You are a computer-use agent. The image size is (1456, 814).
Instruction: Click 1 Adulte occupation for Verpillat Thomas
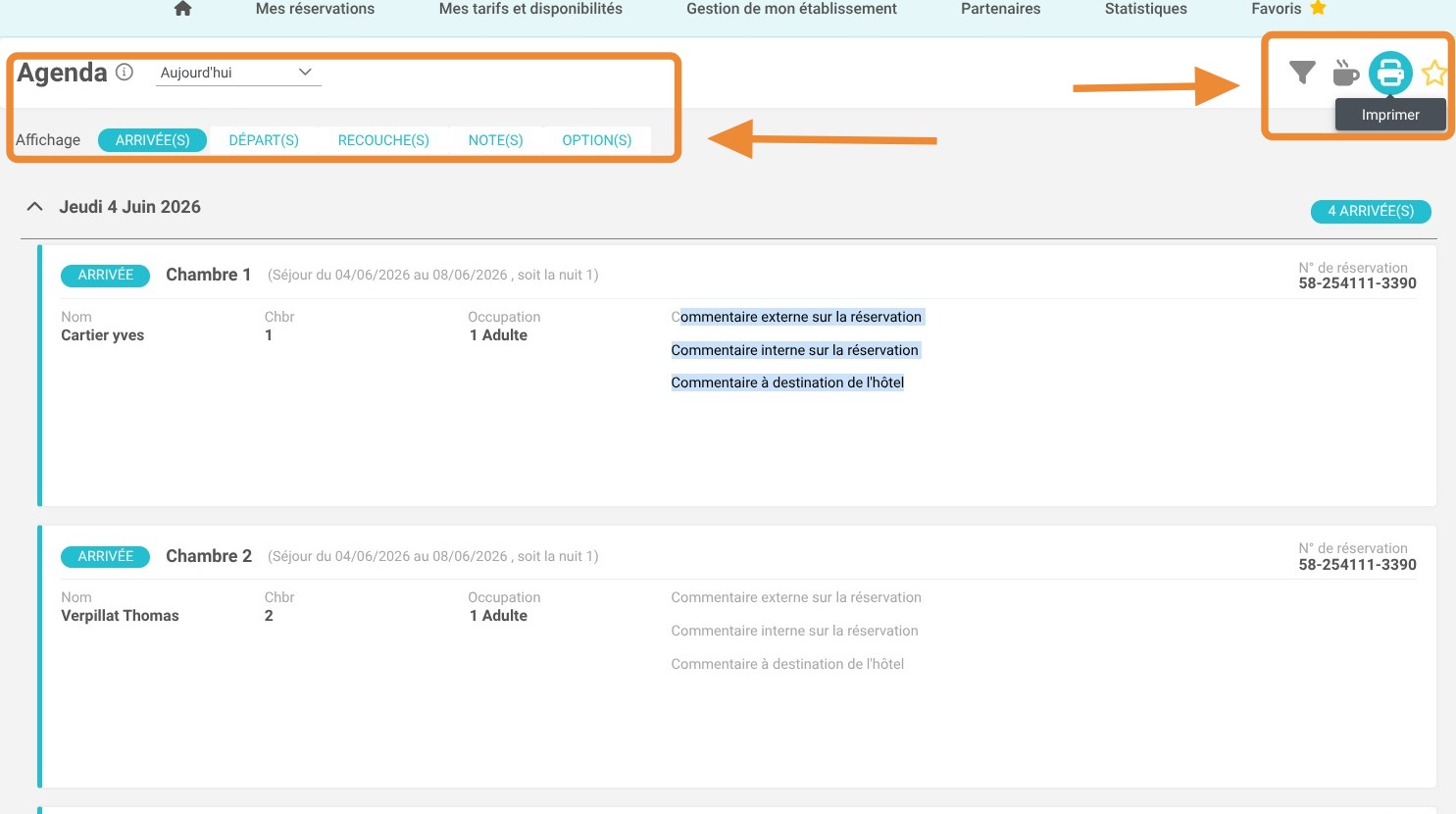[498, 616]
